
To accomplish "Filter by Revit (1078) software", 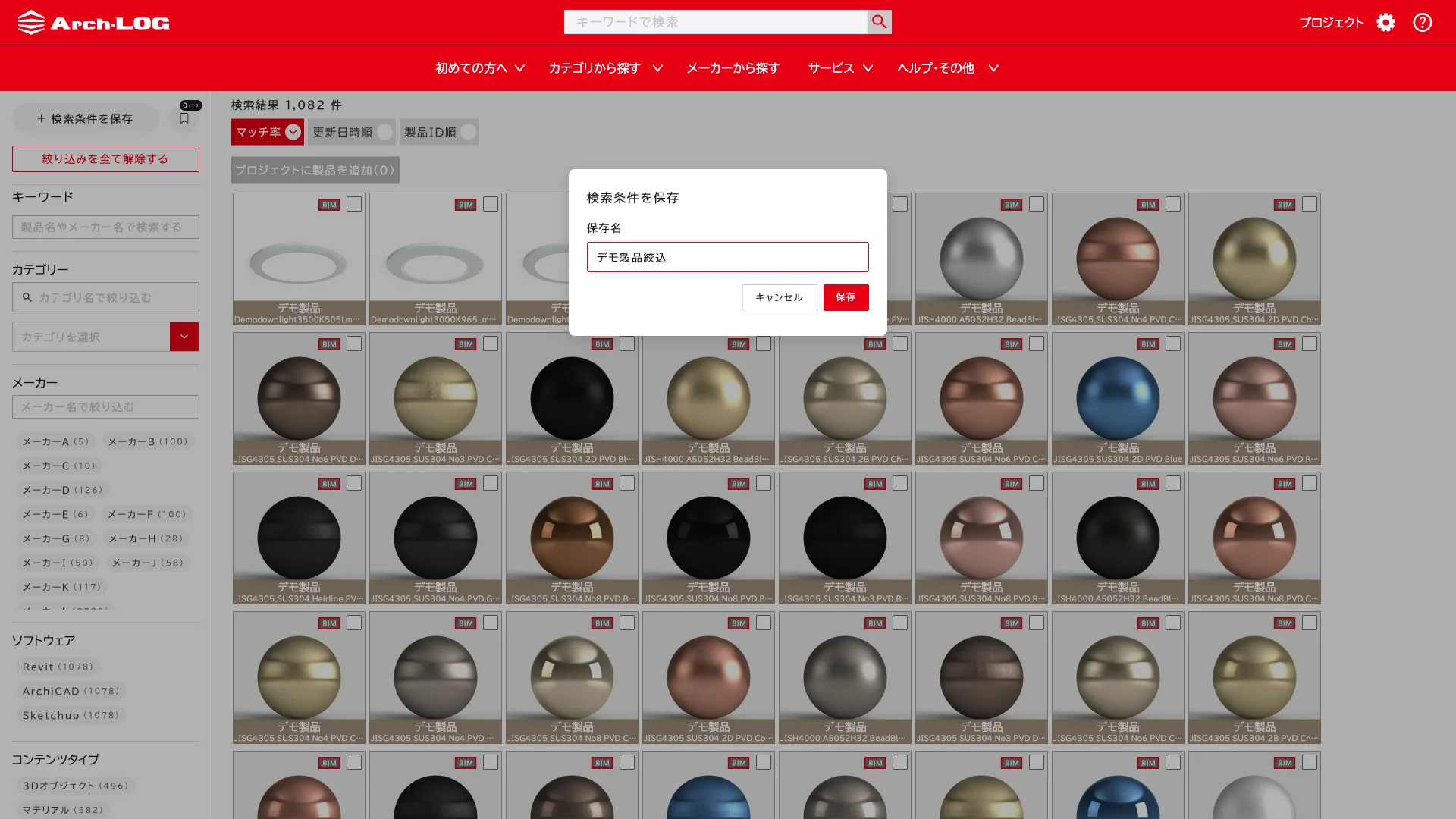I will coord(58,667).
